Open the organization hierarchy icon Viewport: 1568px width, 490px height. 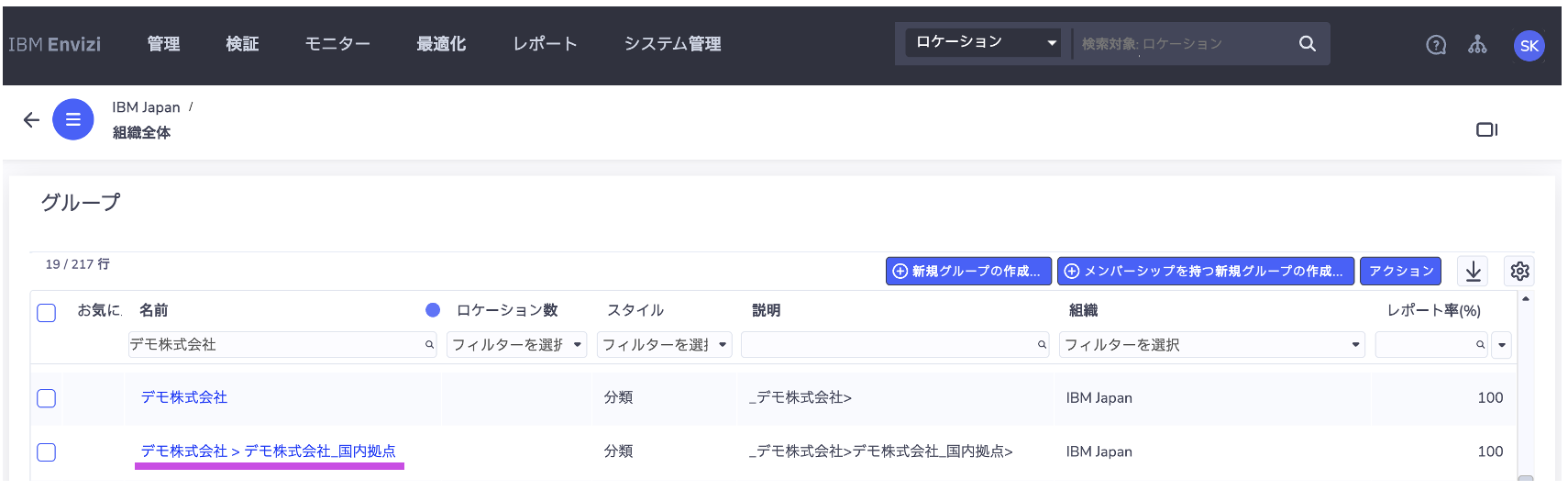click(1477, 44)
